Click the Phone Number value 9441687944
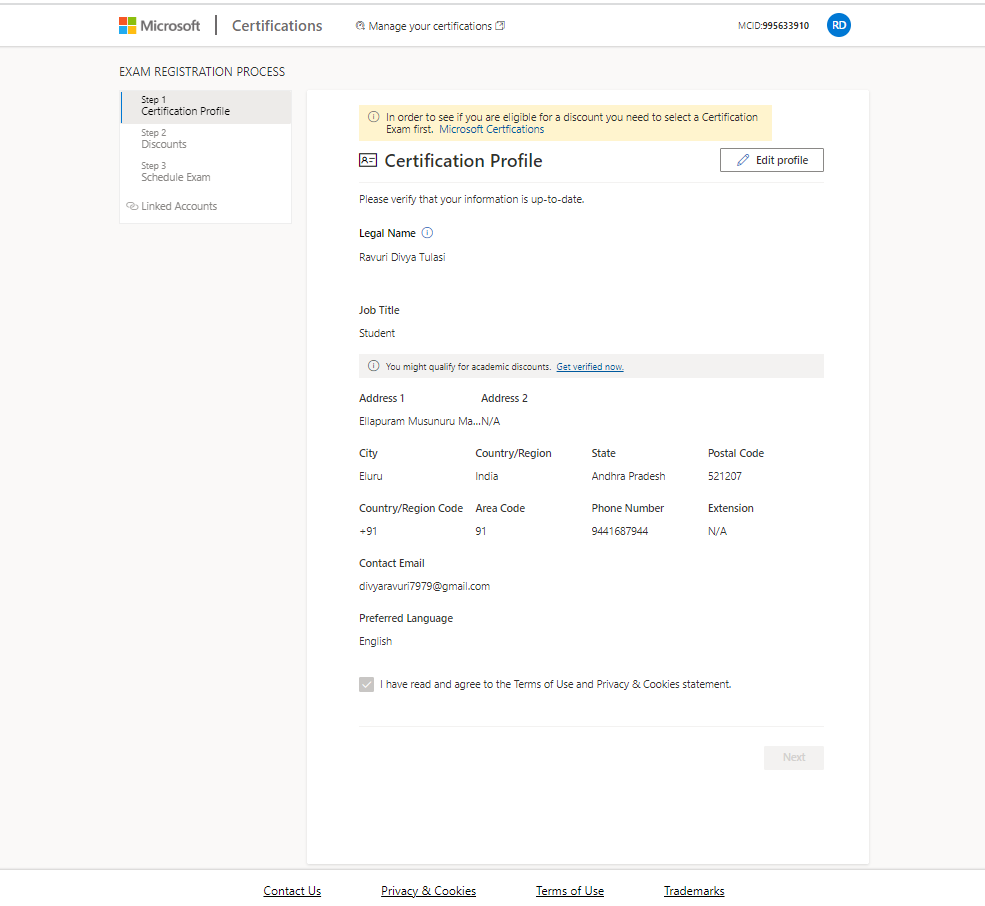 619,531
